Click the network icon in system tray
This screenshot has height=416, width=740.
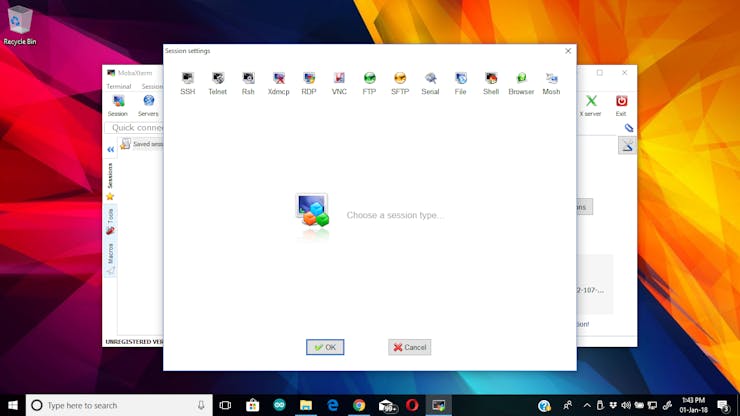652,405
